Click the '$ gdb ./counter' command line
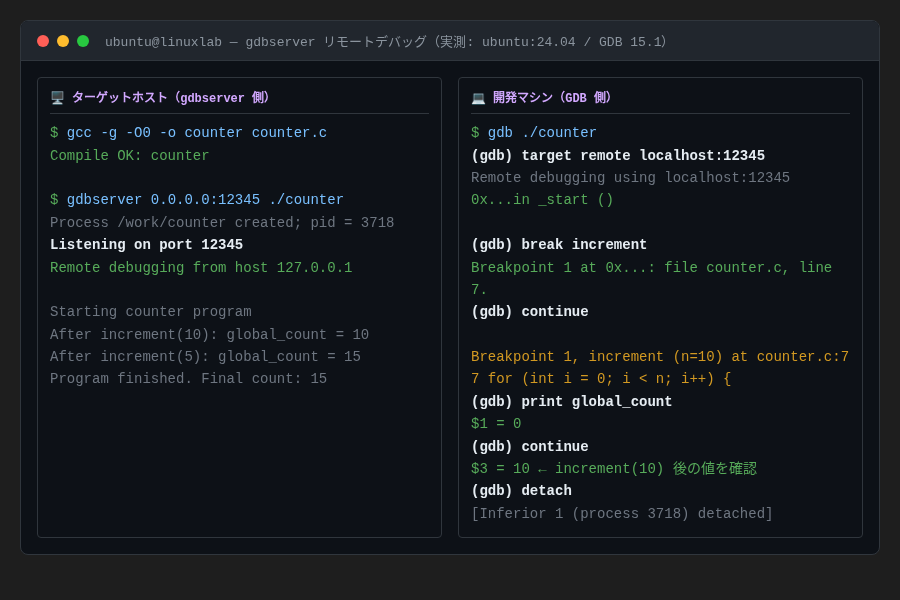The image size is (900, 600). coord(534,133)
